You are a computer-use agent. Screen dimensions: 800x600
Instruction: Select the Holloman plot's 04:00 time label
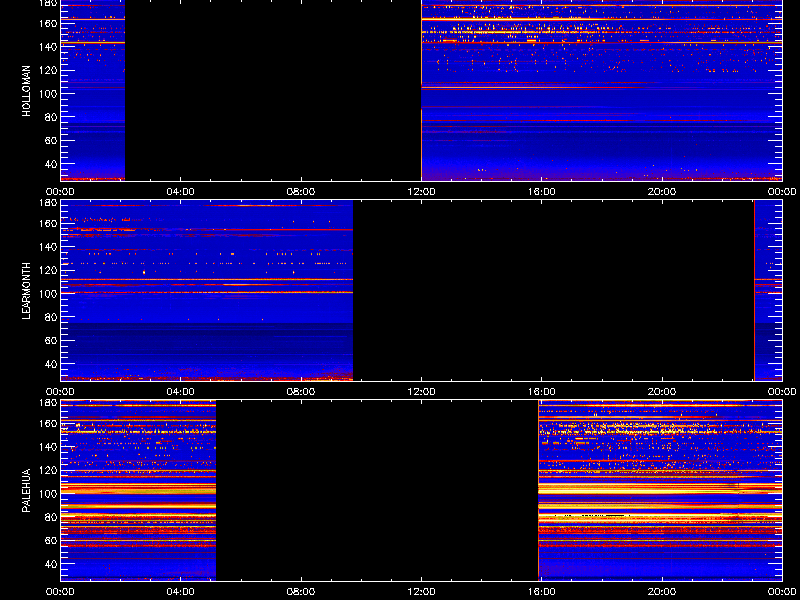pyautogui.click(x=181, y=192)
